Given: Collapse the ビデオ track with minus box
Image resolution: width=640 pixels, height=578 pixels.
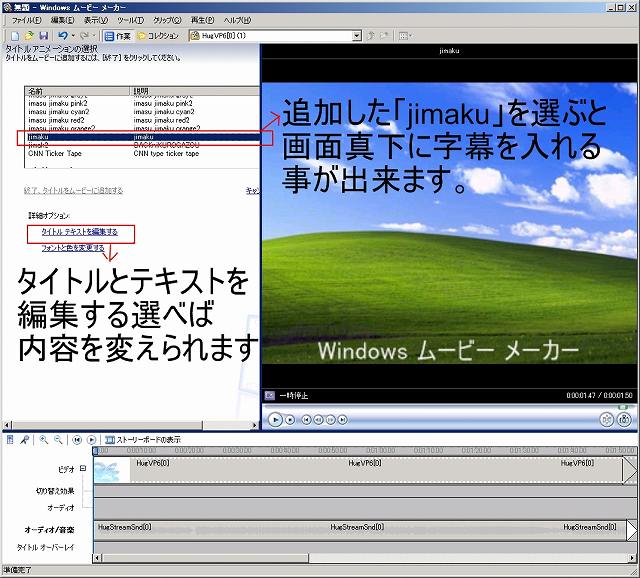Looking at the screenshot, I should (x=83, y=469).
